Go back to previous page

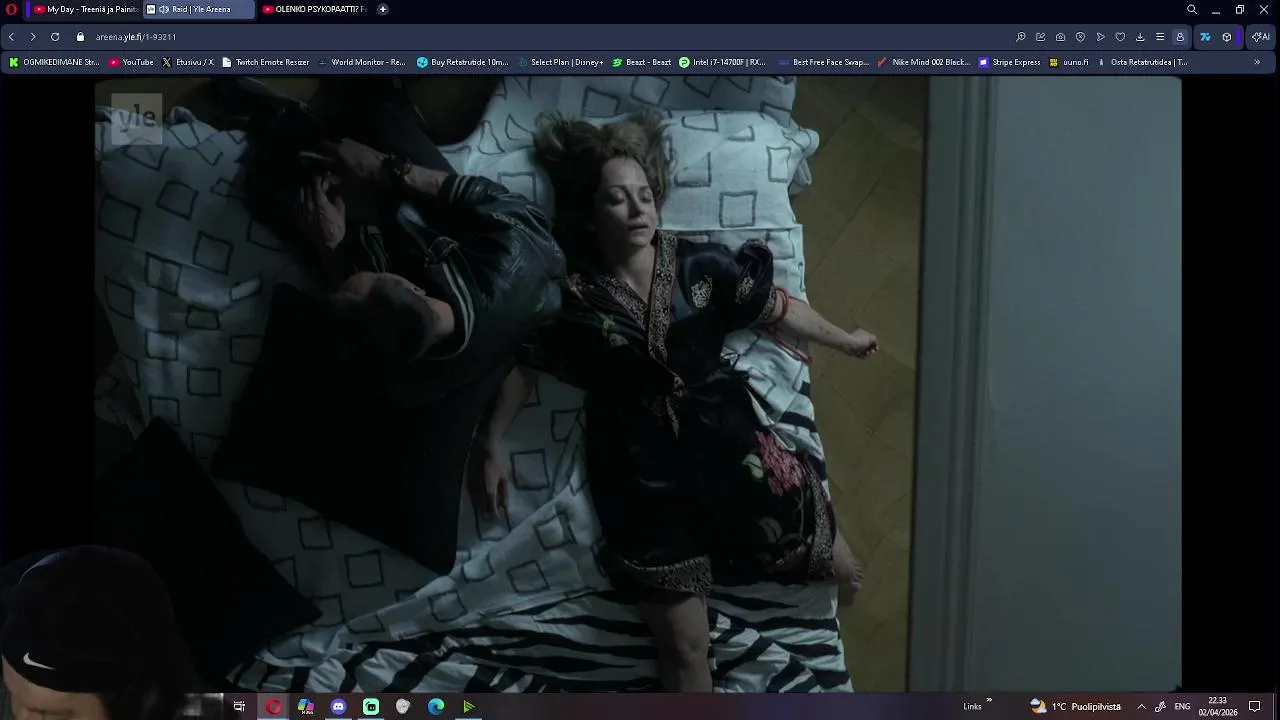click(11, 37)
